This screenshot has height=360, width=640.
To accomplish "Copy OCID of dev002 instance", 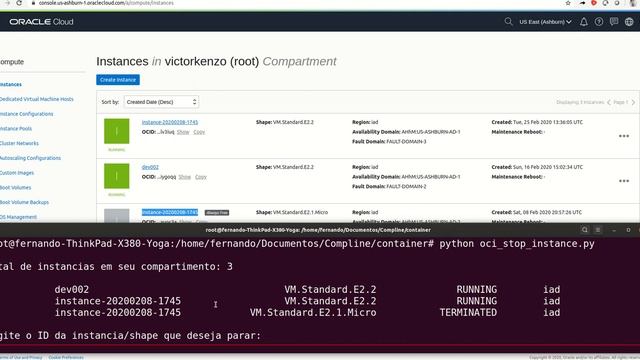I will coord(201,177).
